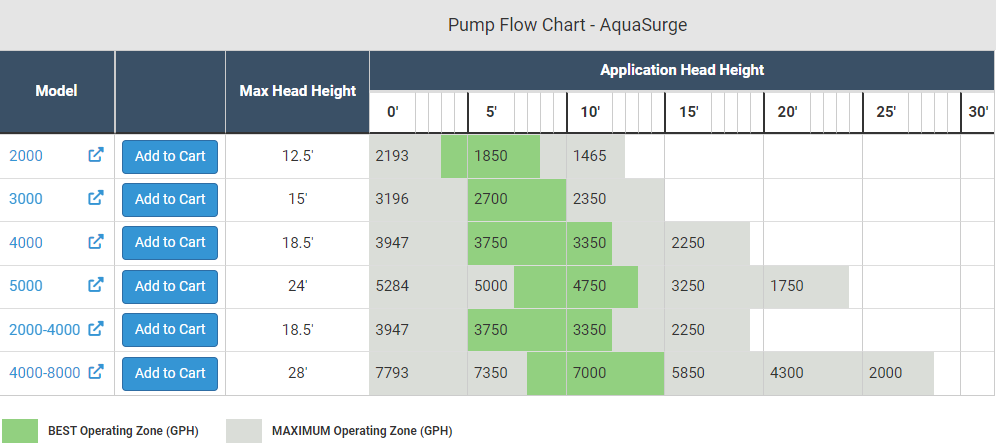Click the MAXIMUM Operating Zone (GPH) label
This screenshot has width=996, height=447.
pos(362,431)
